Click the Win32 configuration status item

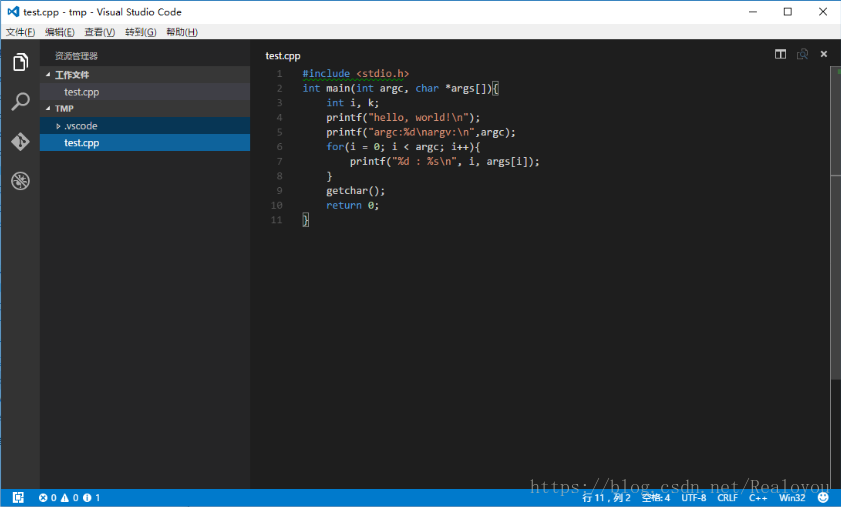792,498
